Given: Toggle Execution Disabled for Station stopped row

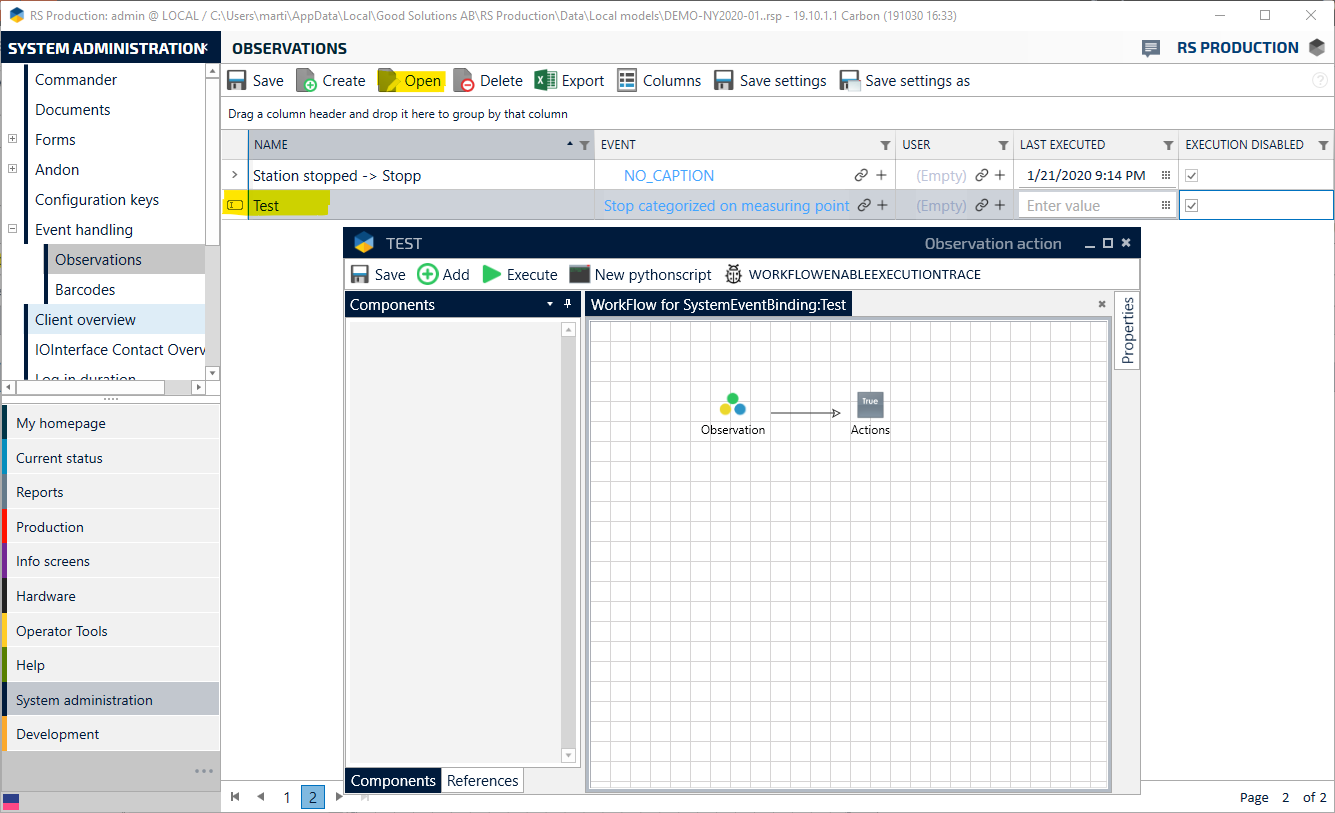Looking at the screenshot, I should click(x=1192, y=176).
